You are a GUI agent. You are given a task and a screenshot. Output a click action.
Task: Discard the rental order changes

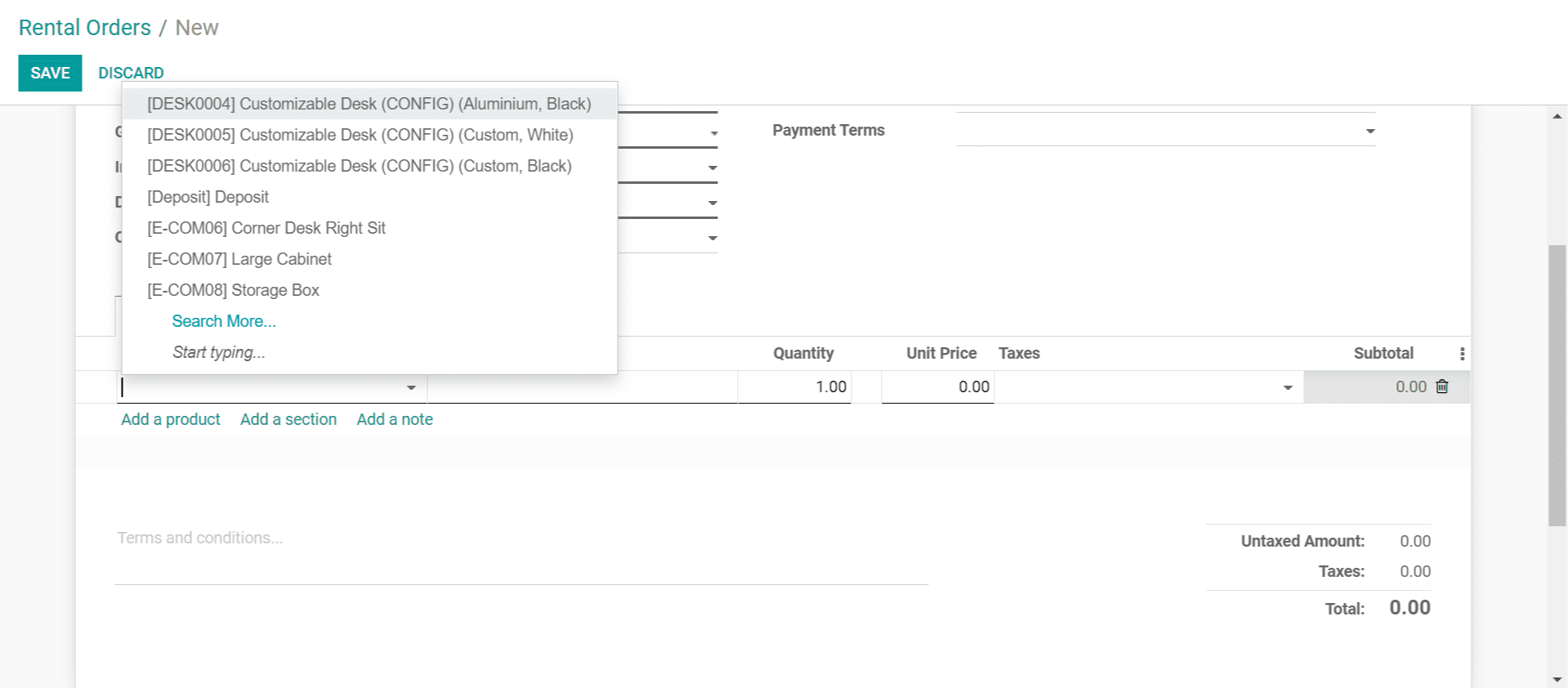pos(131,73)
